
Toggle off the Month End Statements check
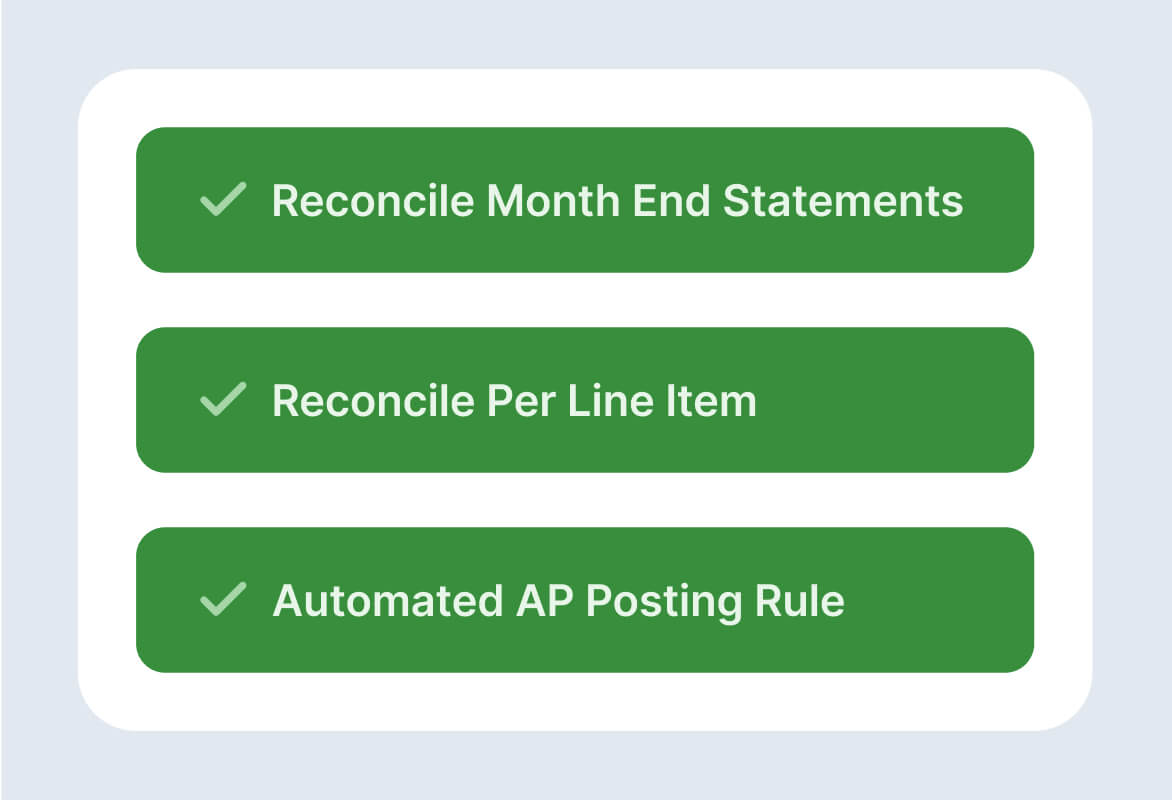coord(223,199)
